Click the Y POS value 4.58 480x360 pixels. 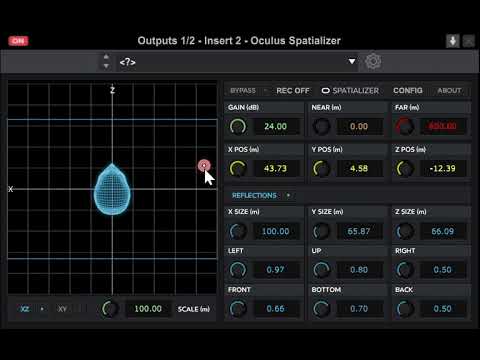click(359, 168)
